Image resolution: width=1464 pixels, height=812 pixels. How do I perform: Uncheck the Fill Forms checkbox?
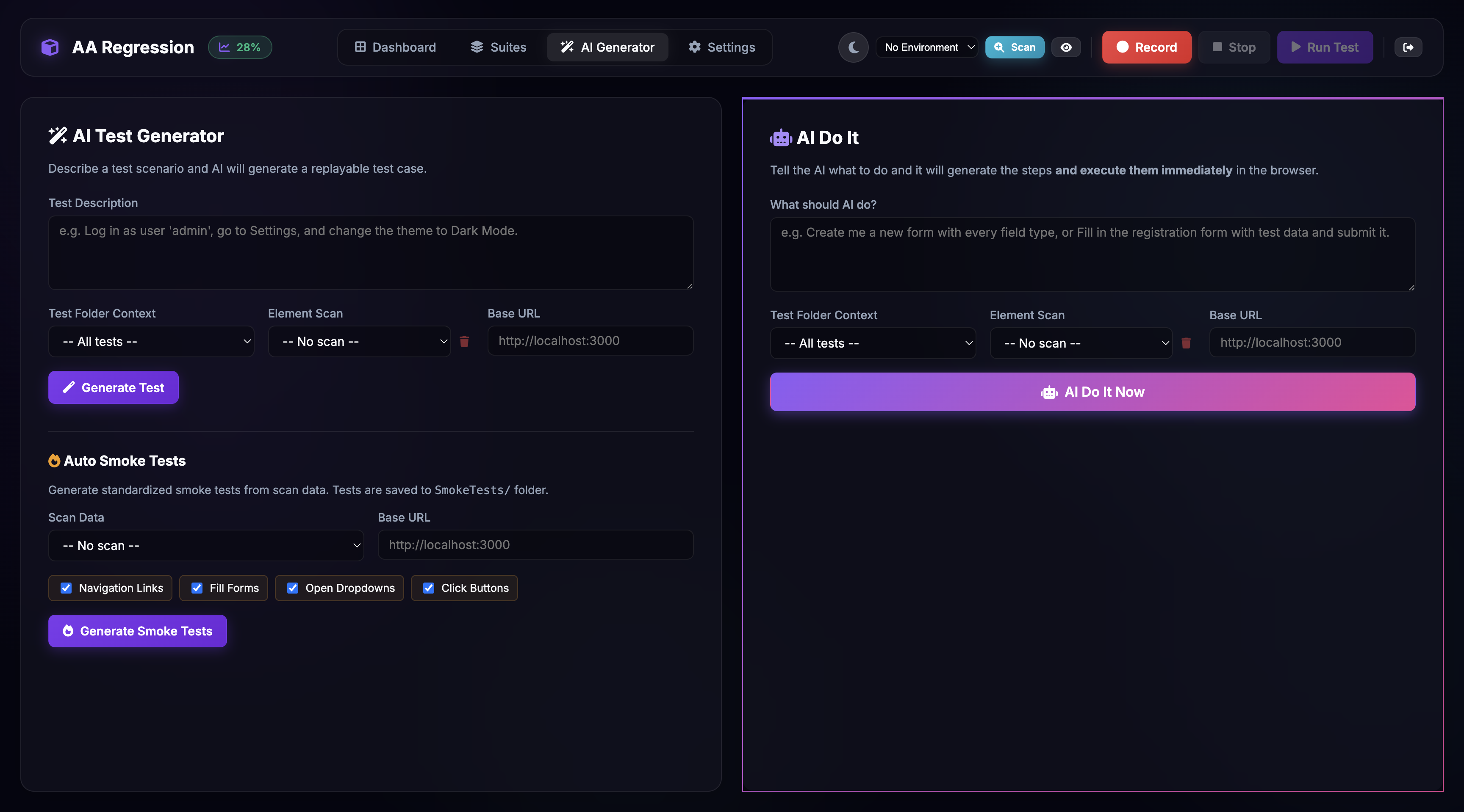coord(197,588)
